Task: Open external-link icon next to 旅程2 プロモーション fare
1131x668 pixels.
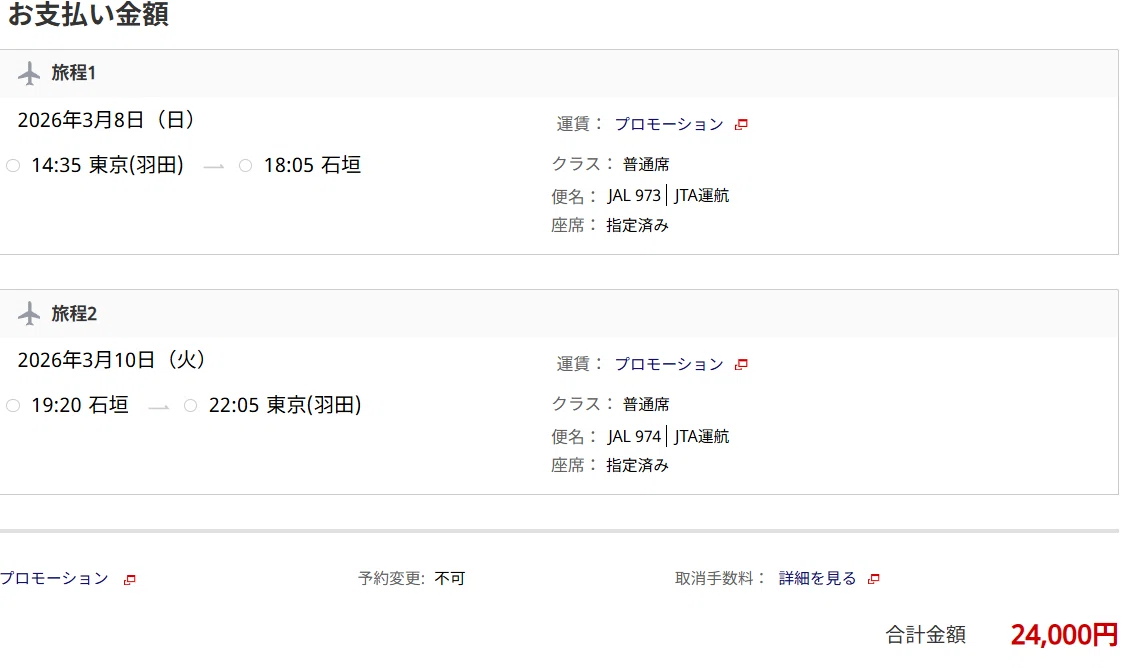Action: coord(741,364)
